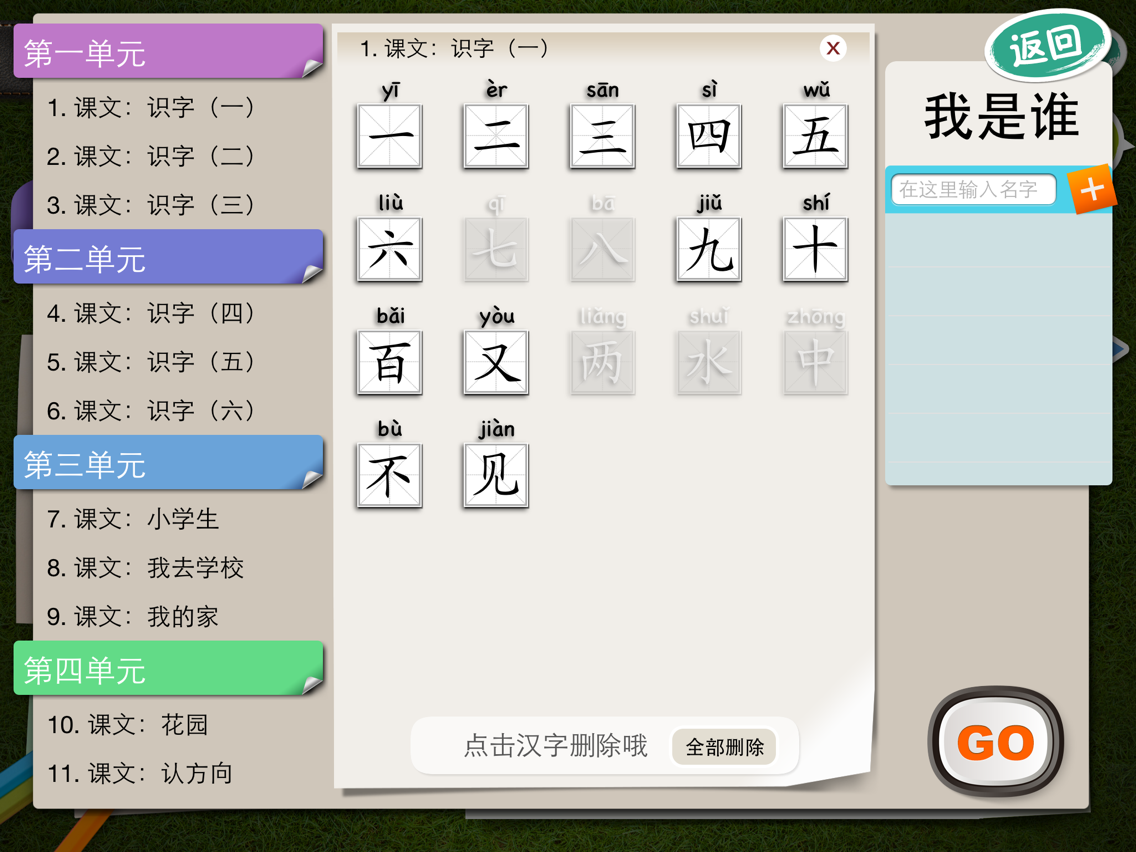Tap the greyed-out 水 (shuǐ) tile
Screen dimensions: 1136x852
[x=709, y=362]
